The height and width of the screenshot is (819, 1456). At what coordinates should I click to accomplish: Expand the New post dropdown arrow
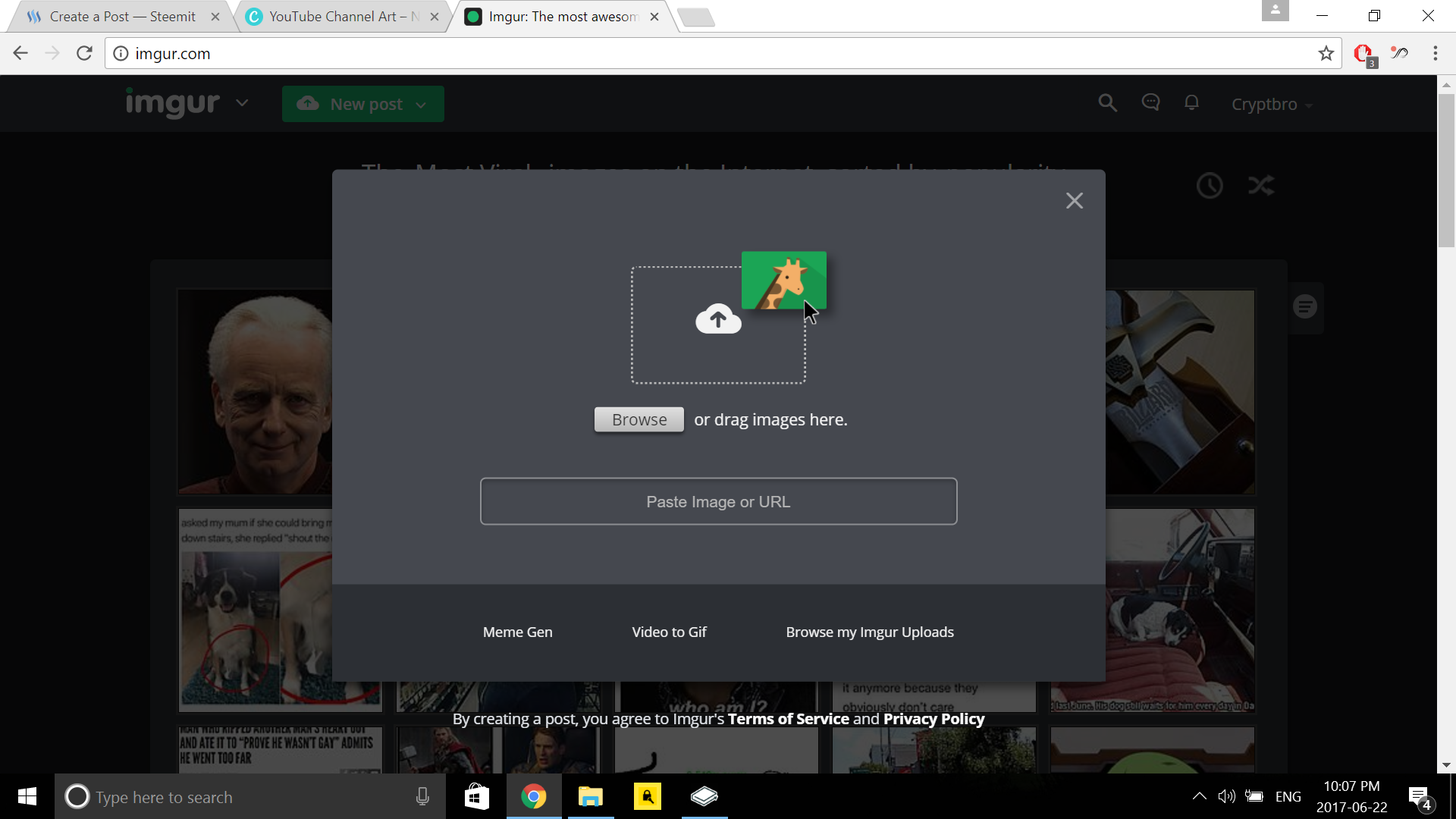tap(422, 105)
